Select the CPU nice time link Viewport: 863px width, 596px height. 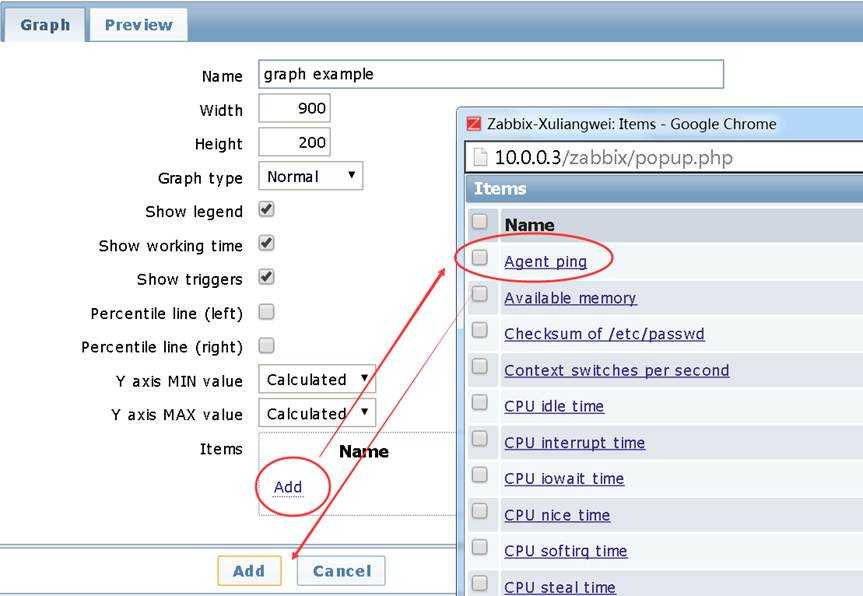[x=557, y=515]
